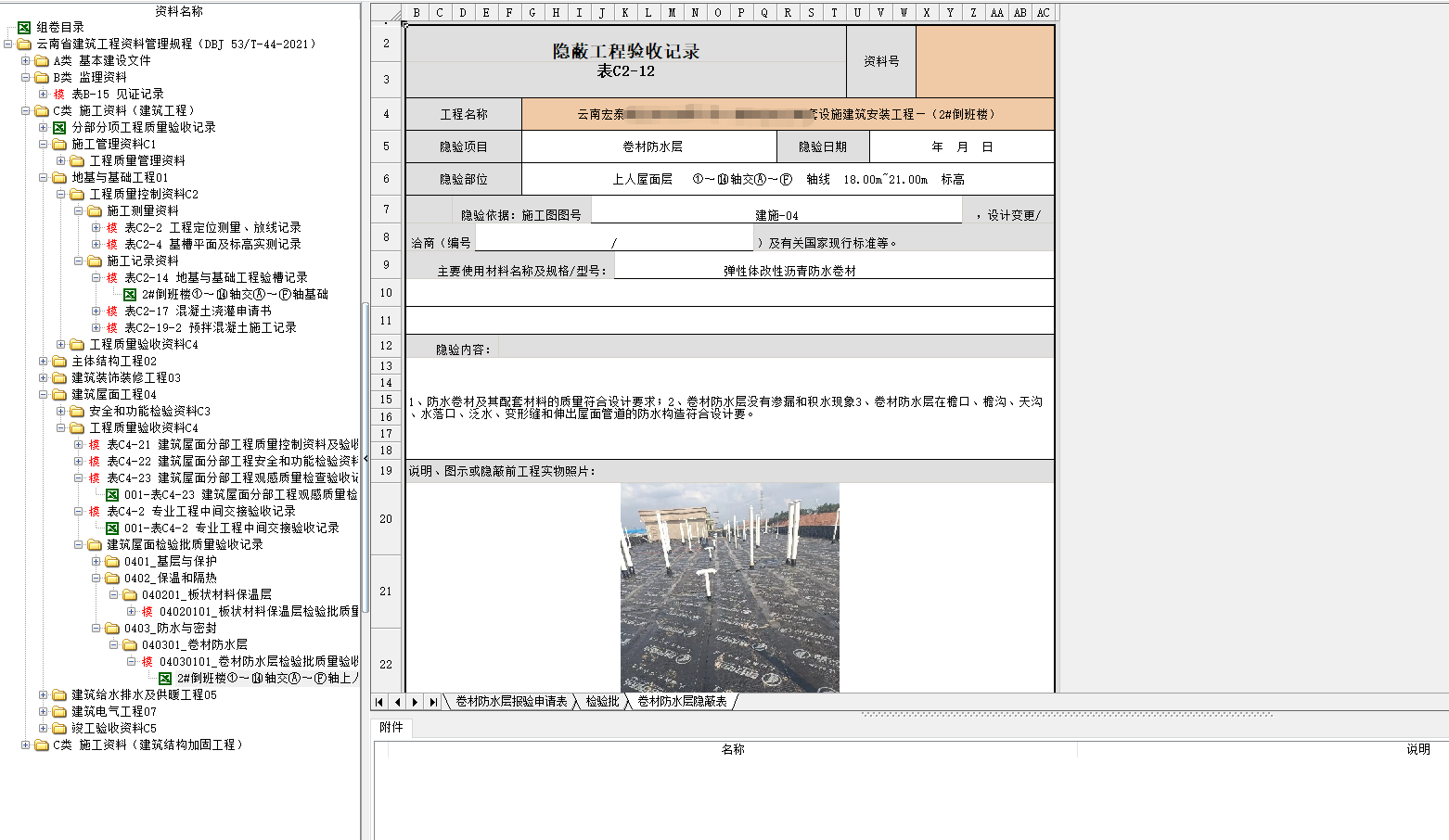The image size is (1449, 840).
Task: Go to the last sheet with the last-sheet arrow
Action: (433, 702)
